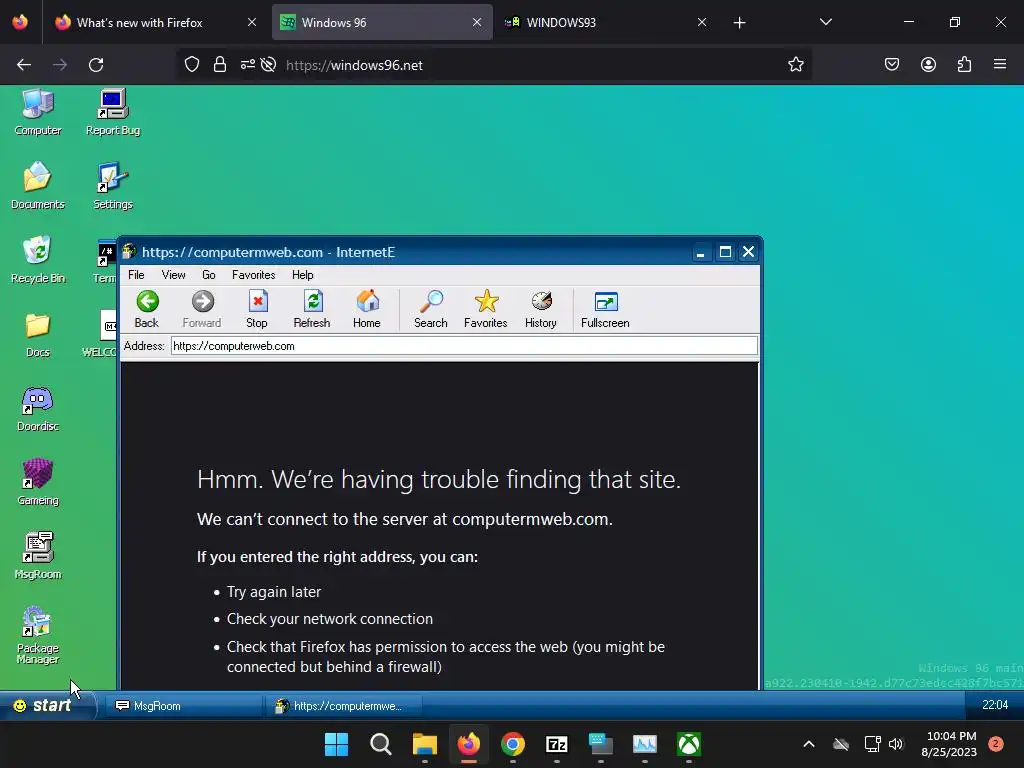1024x768 pixels.
Task: Click the Windows 96 22:04 clock
Action: pyautogui.click(x=995, y=705)
